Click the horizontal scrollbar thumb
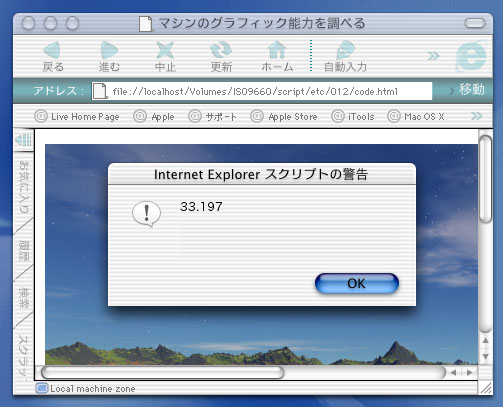503x407 pixels. (x=163, y=372)
